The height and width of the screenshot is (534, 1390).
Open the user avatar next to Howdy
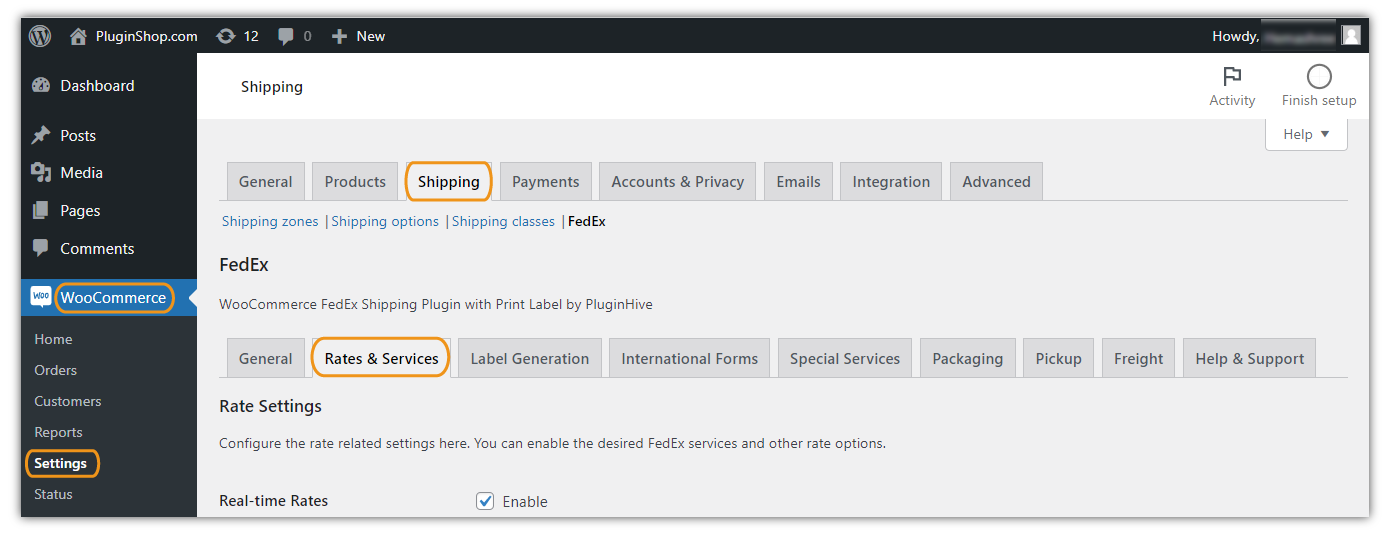(1351, 36)
